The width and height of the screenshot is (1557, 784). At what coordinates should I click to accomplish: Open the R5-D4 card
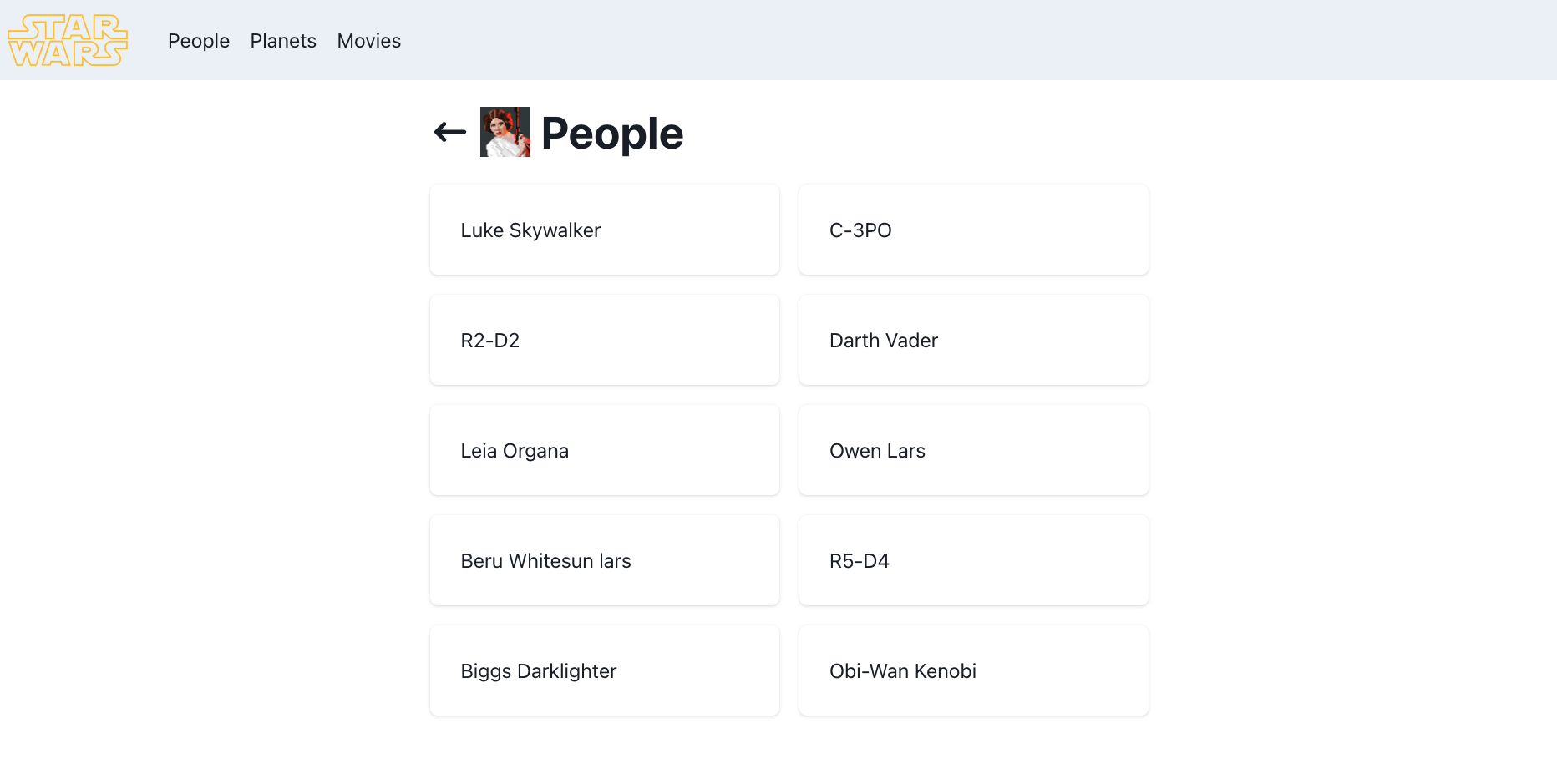[x=974, y=560]
